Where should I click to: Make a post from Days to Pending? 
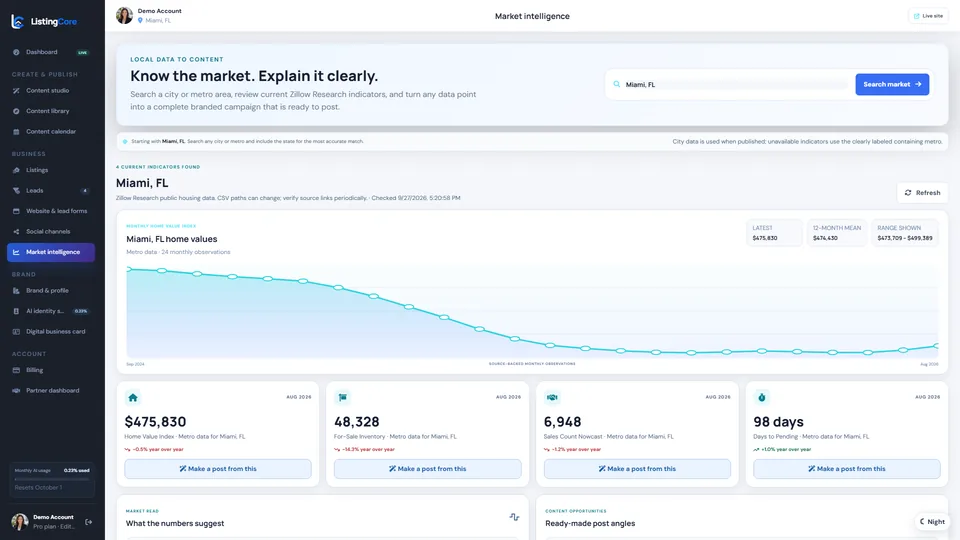(x=847, y=469)
